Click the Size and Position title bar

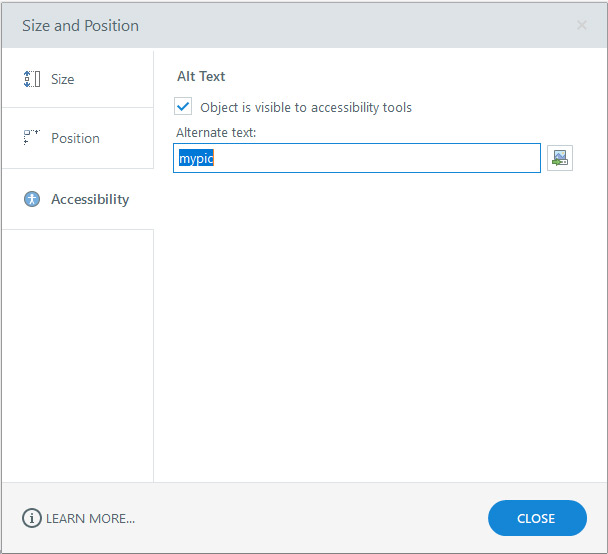[287, 26]
